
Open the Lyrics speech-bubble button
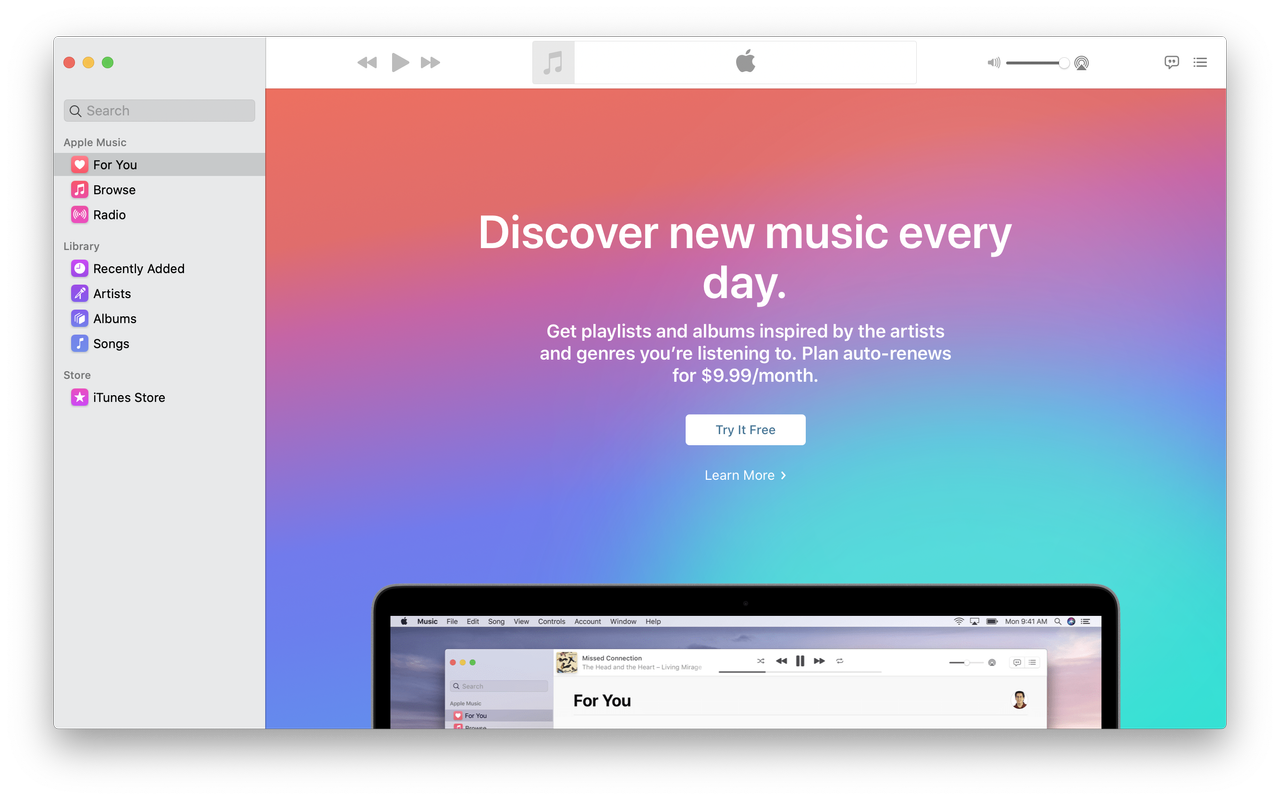1172,62
